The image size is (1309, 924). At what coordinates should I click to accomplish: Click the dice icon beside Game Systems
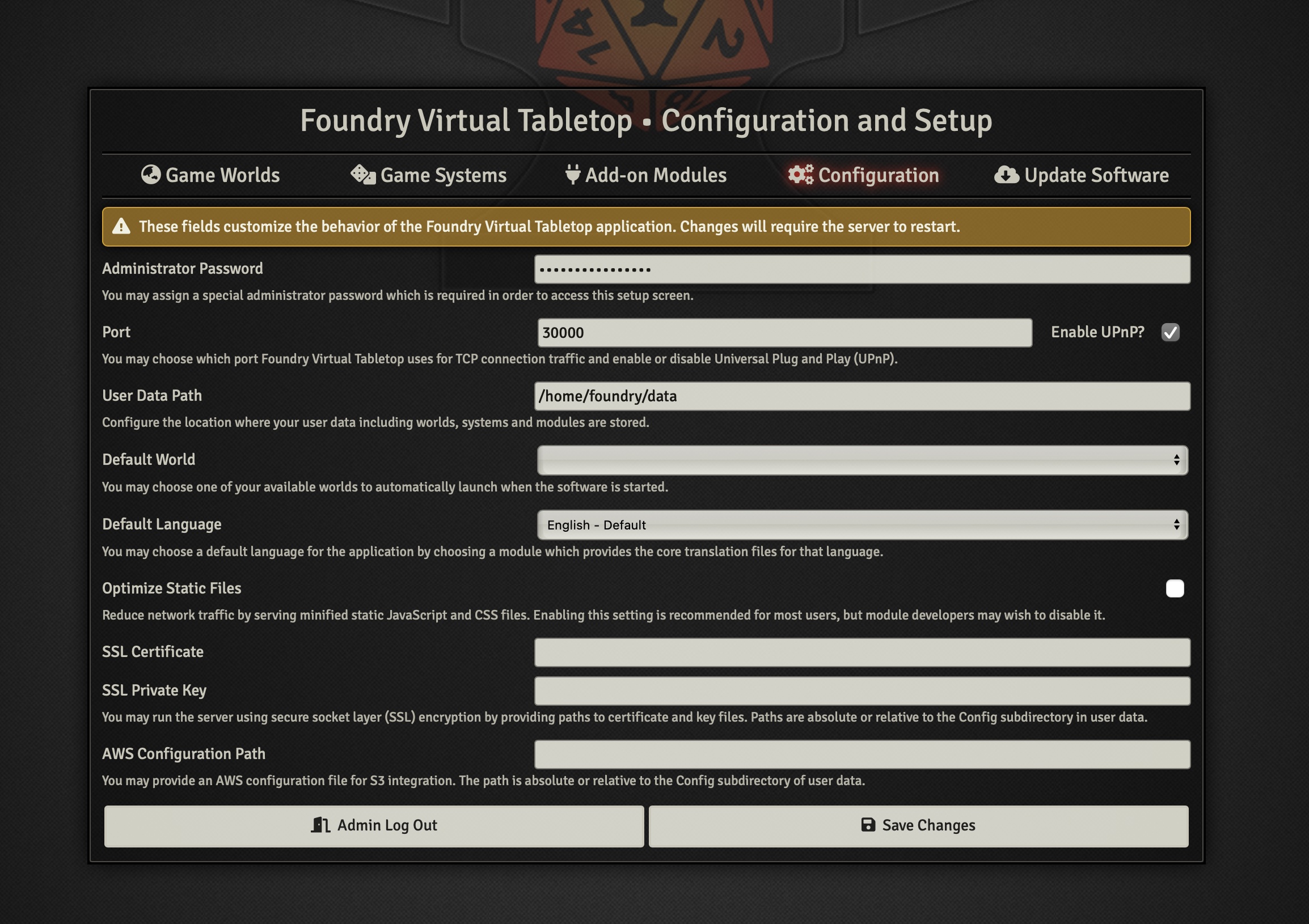pyautogui.click(x=362, y=175)
